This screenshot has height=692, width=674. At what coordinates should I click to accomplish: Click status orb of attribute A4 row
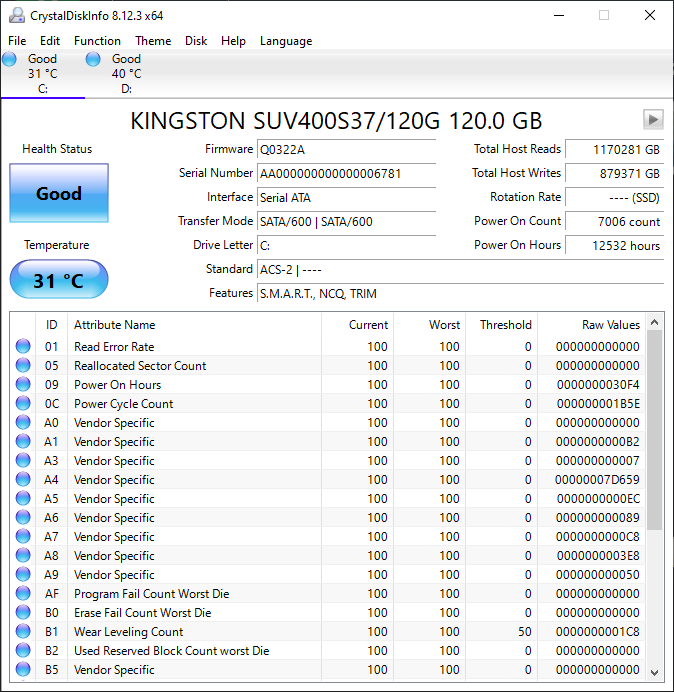coord(23,479)
